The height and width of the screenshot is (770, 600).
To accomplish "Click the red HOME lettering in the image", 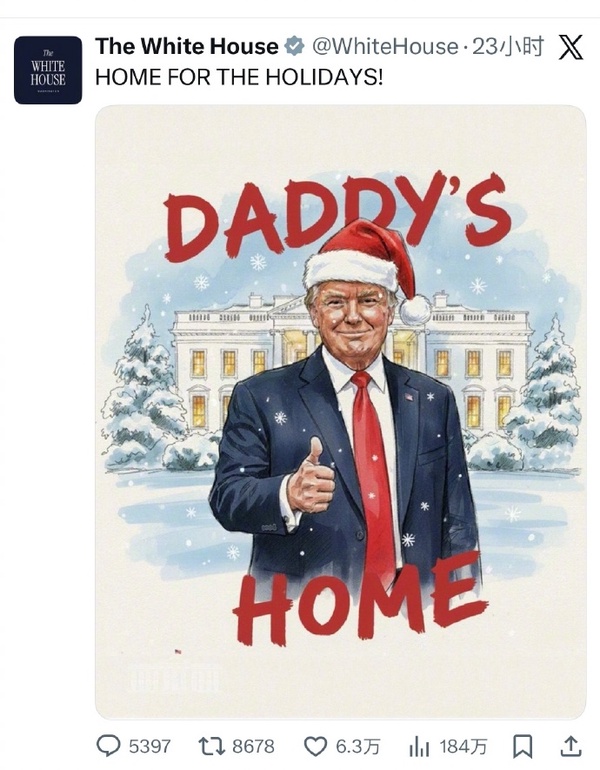I will coord(360,598).
